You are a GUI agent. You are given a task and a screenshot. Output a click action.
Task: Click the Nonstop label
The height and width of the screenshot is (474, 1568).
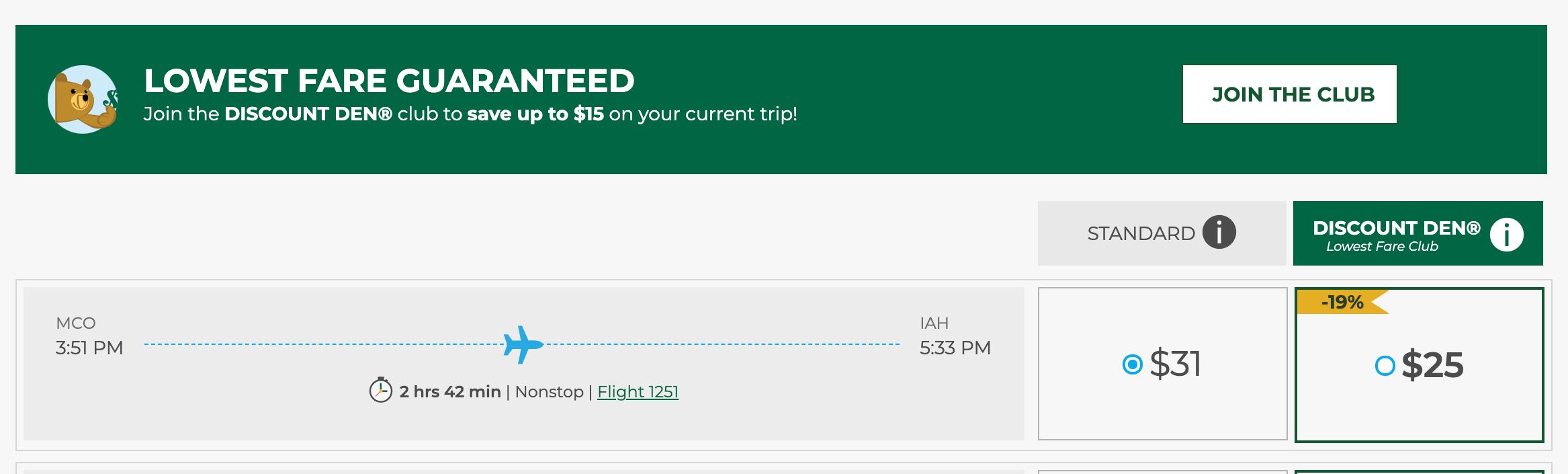click(x=549, y=391)
